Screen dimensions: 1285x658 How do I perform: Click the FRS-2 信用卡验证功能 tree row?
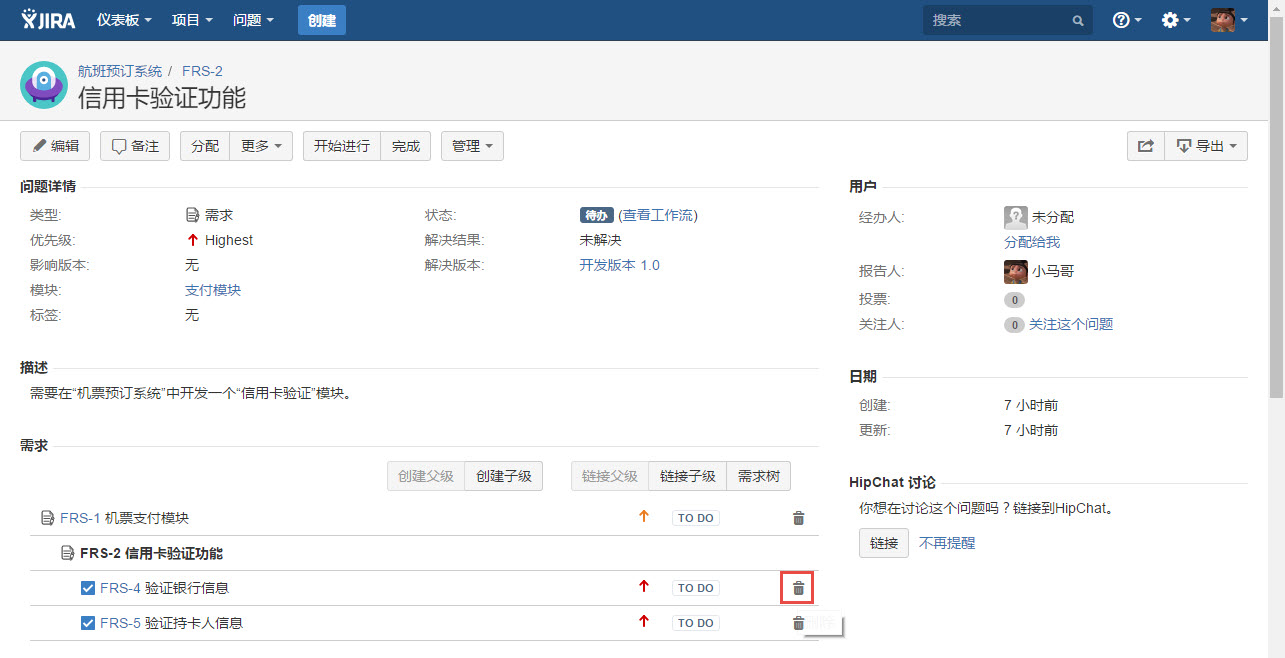424,553
